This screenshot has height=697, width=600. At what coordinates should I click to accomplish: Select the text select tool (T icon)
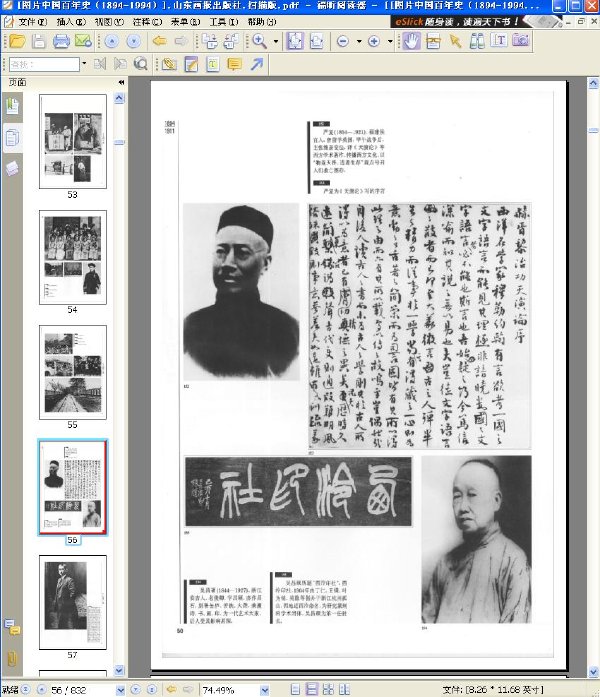pyautogui.click(x=499, y=41)
